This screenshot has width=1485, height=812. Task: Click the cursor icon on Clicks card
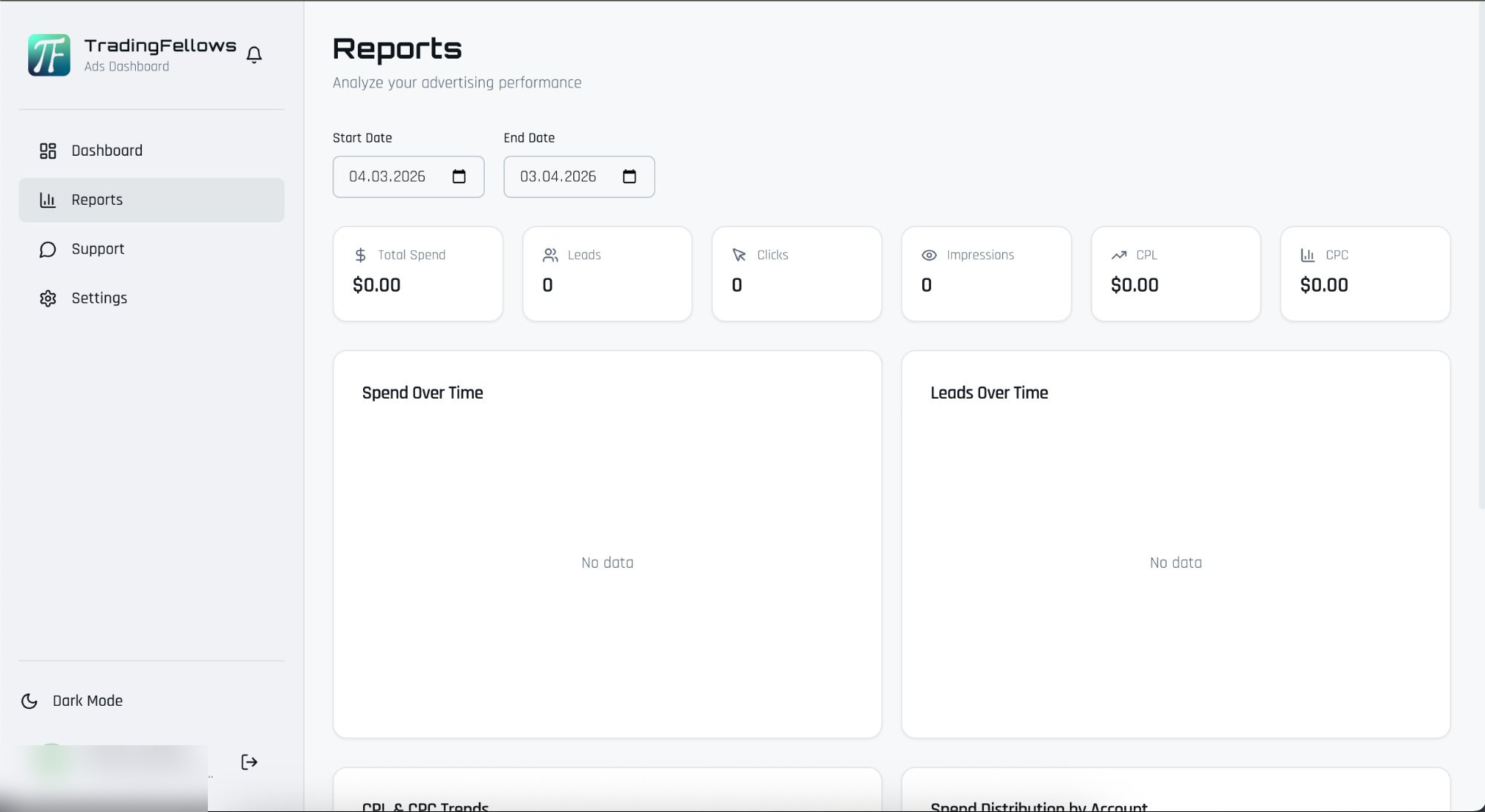740,255
